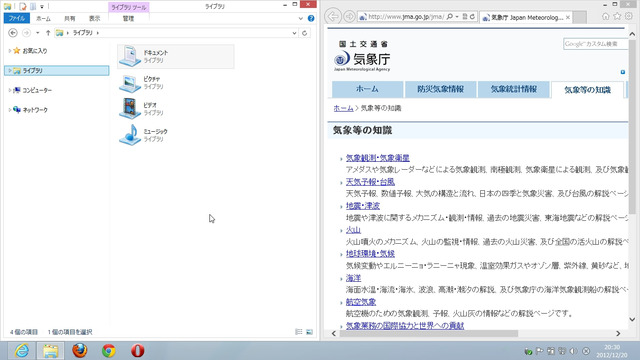
Task: Launch Firefox from the taskbar
Action: coord(80,351)
